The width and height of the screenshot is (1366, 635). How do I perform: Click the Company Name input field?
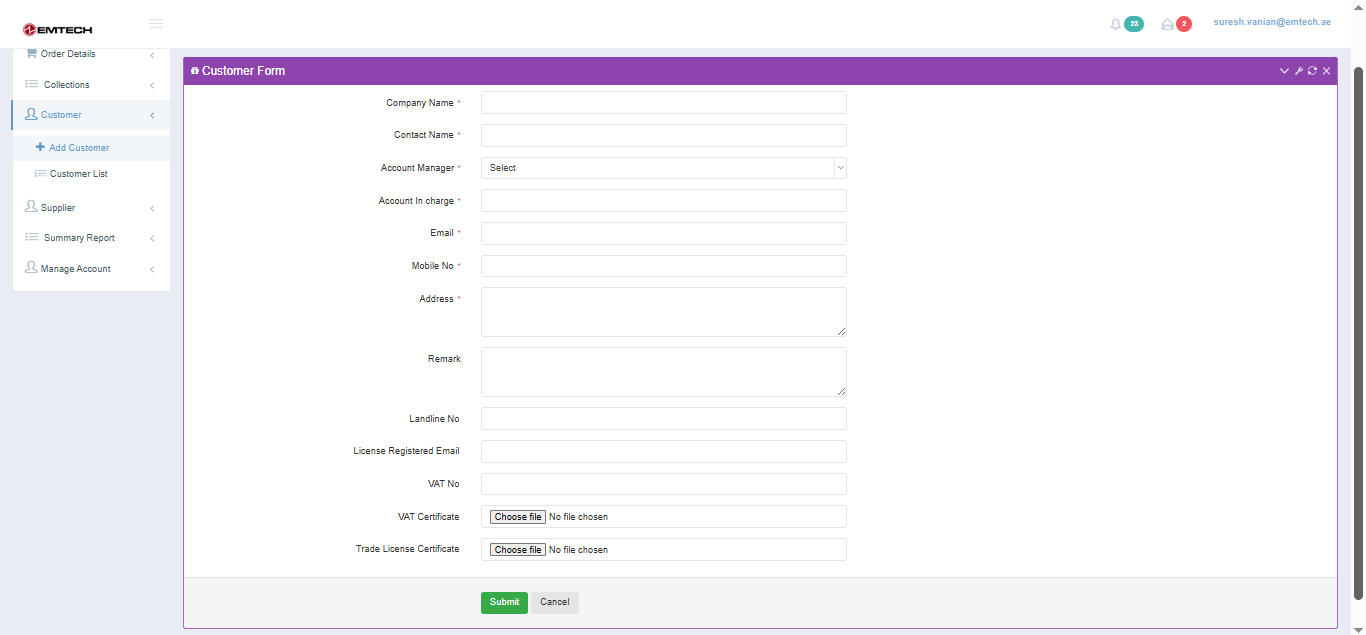tap(663, 103)
